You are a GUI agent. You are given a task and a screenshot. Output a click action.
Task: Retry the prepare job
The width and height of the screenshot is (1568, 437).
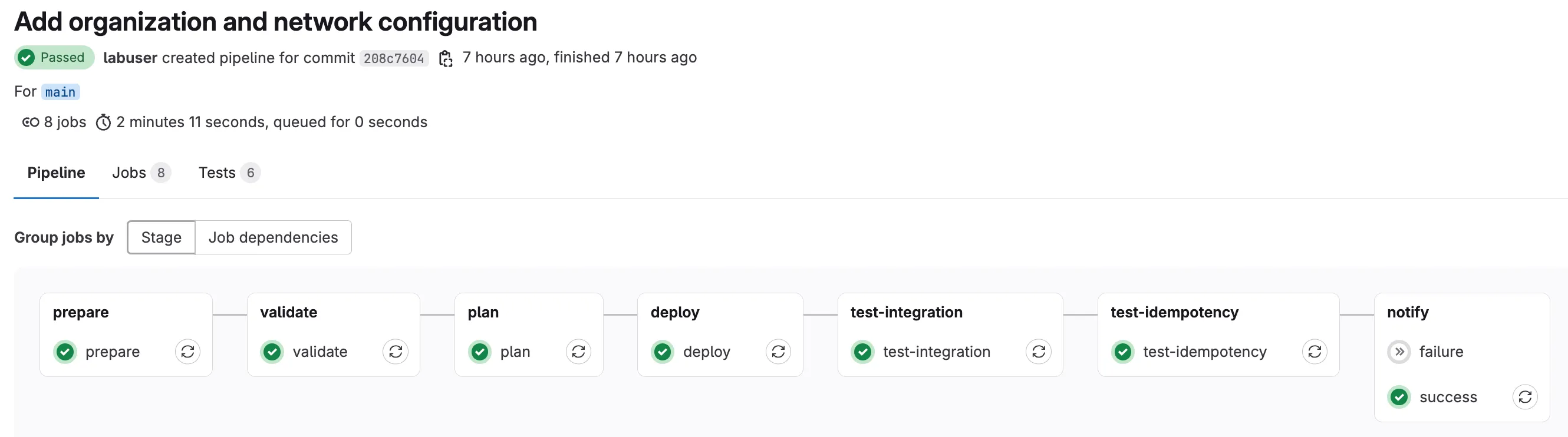(x=187, y=351)
